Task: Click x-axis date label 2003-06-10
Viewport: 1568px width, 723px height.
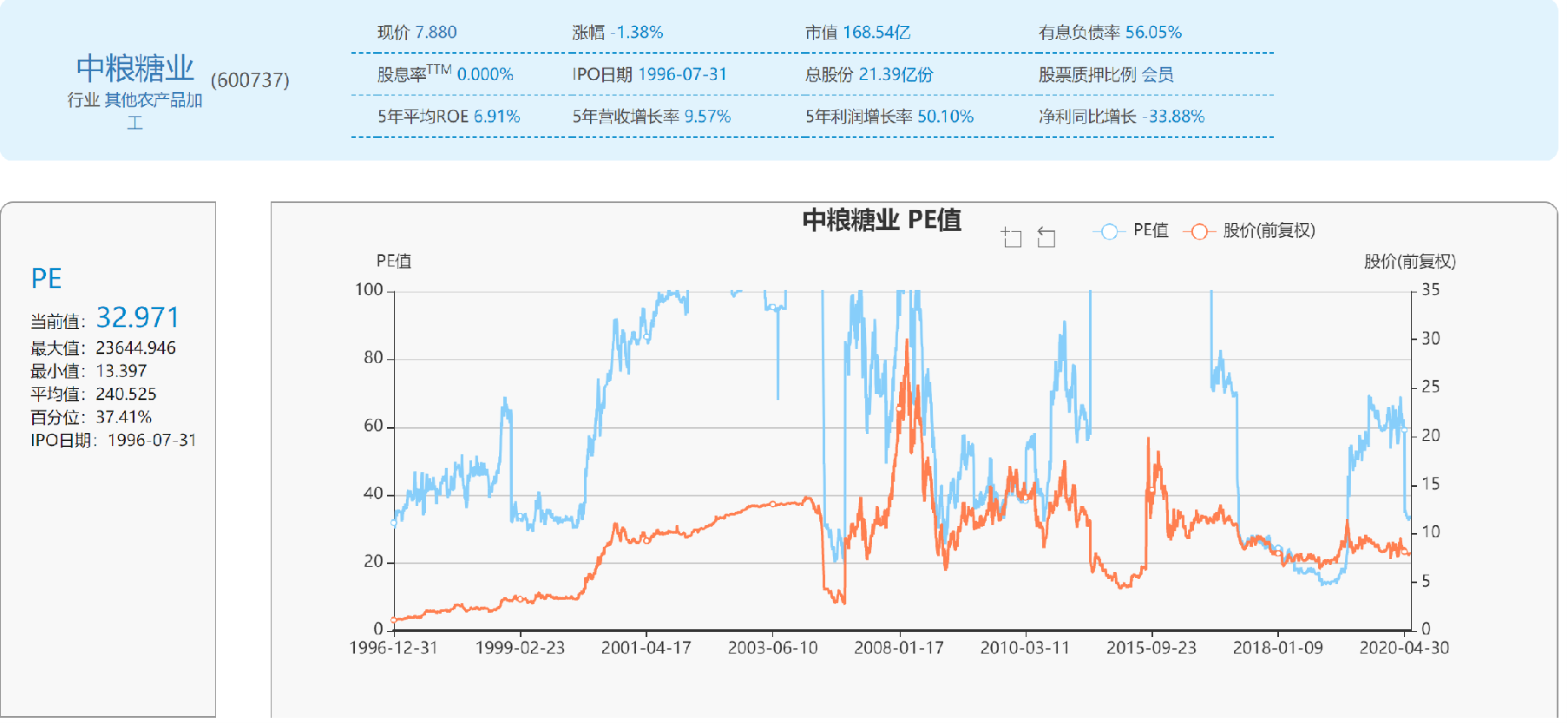Action: click(x=772, y=648)
